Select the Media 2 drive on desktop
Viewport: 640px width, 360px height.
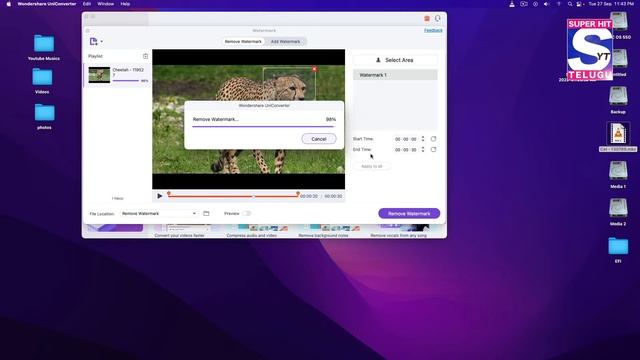pos(618,209)
